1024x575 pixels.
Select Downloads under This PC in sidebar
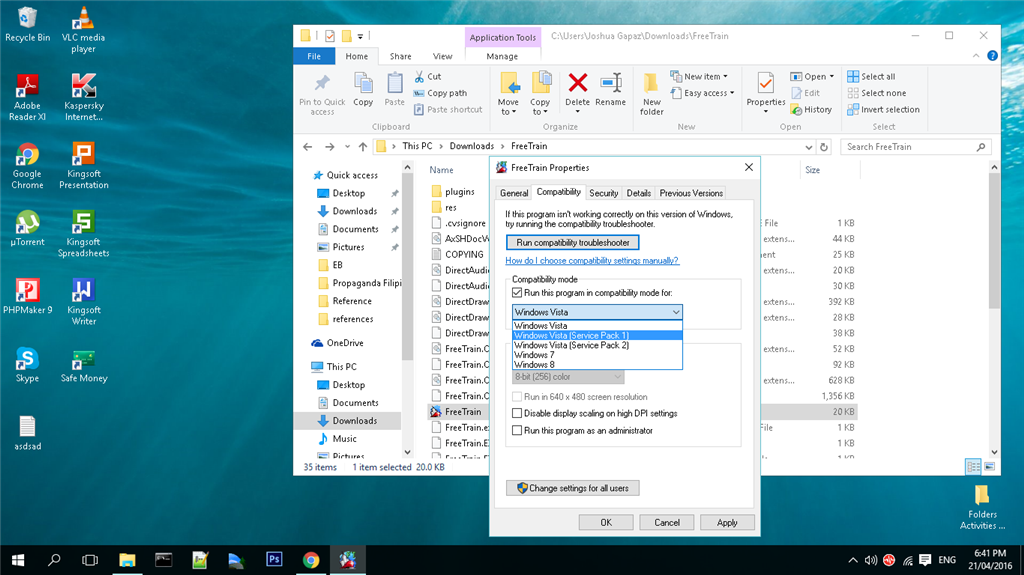(355, 421)
